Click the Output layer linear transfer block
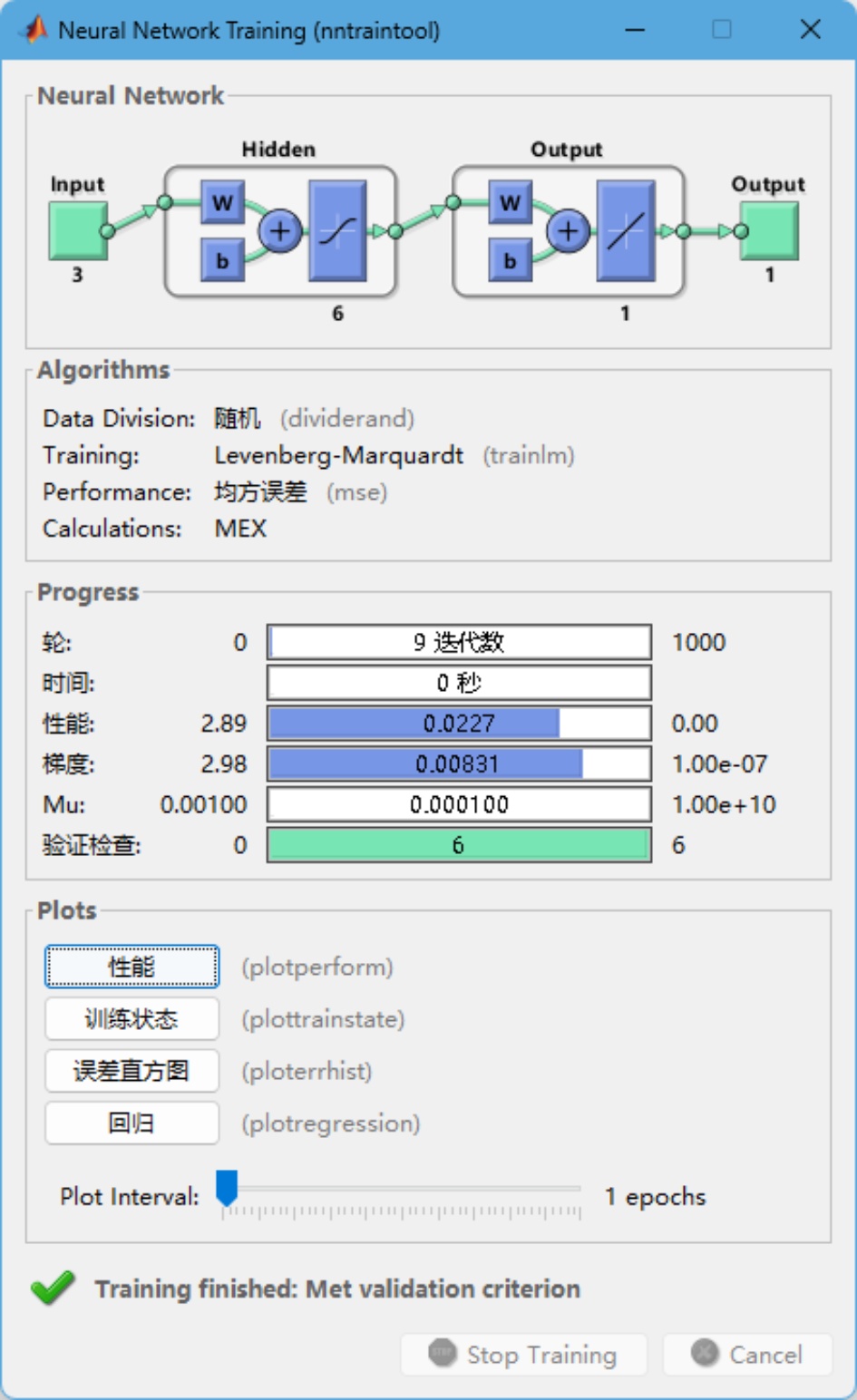The width and height of the screenshot is (857, 1400). [626, 230]
